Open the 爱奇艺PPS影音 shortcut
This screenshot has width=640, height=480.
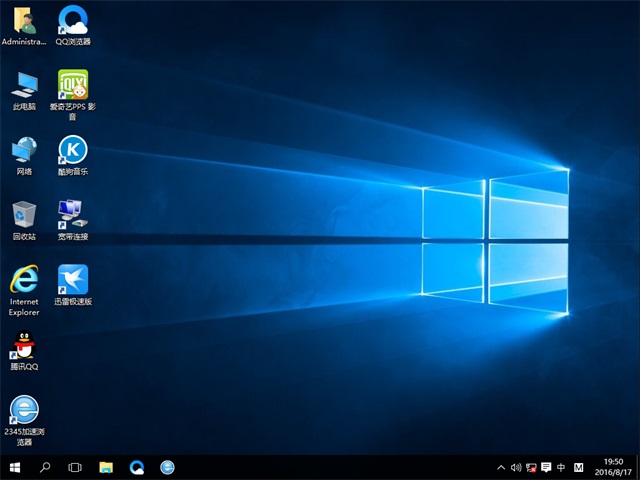[x=72, y=84]
